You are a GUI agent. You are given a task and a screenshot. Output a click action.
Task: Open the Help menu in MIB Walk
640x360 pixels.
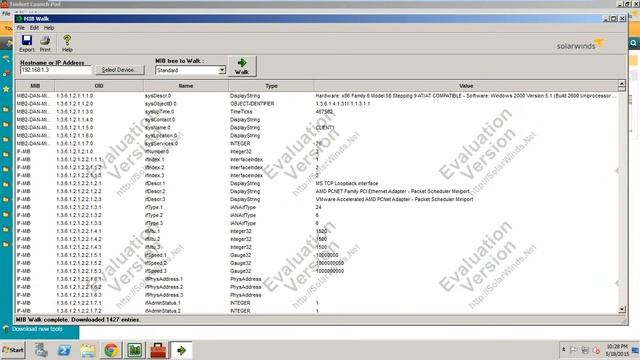click(x=49, y=28)
